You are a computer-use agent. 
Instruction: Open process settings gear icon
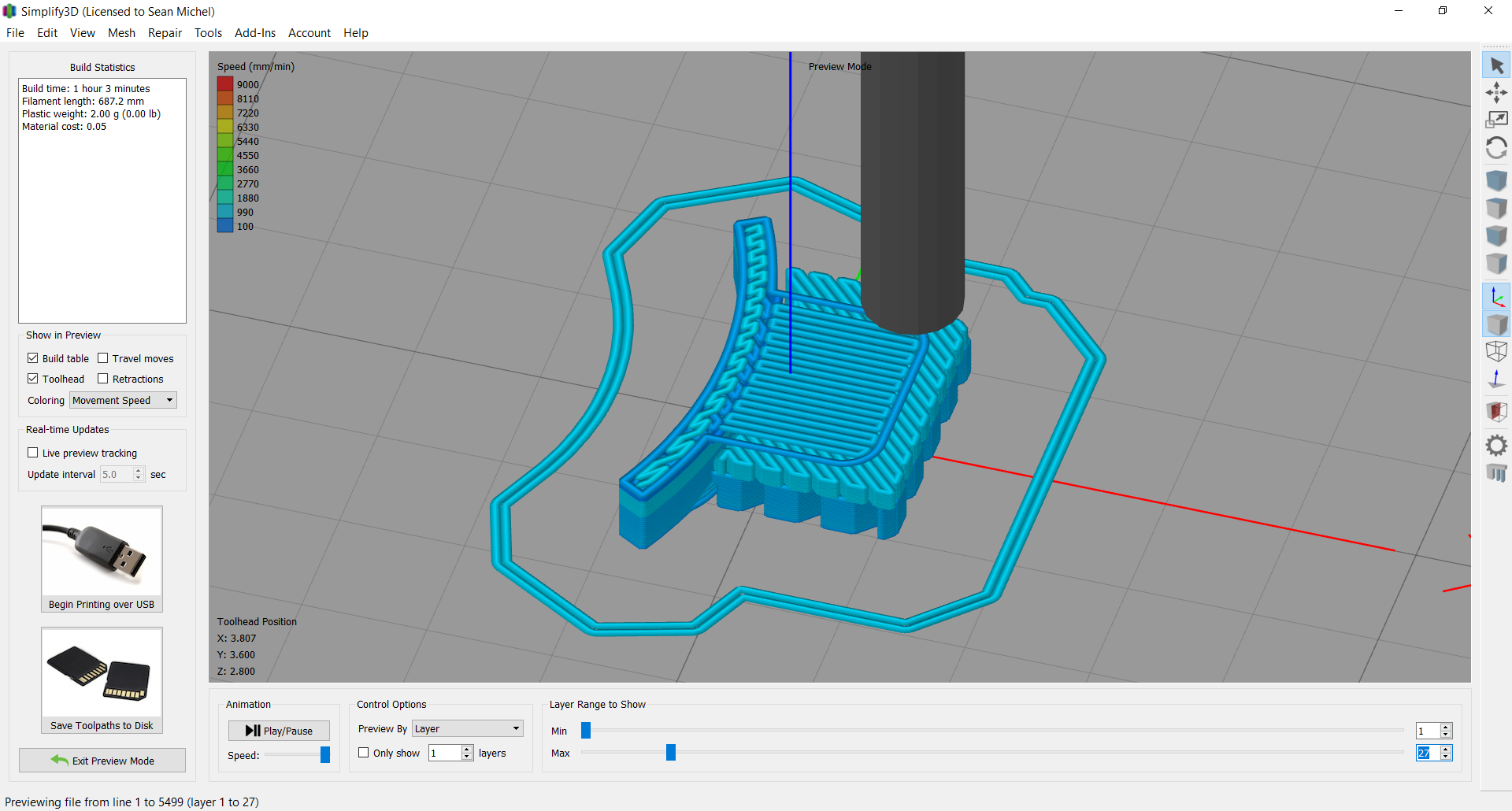pos(1496,446)
